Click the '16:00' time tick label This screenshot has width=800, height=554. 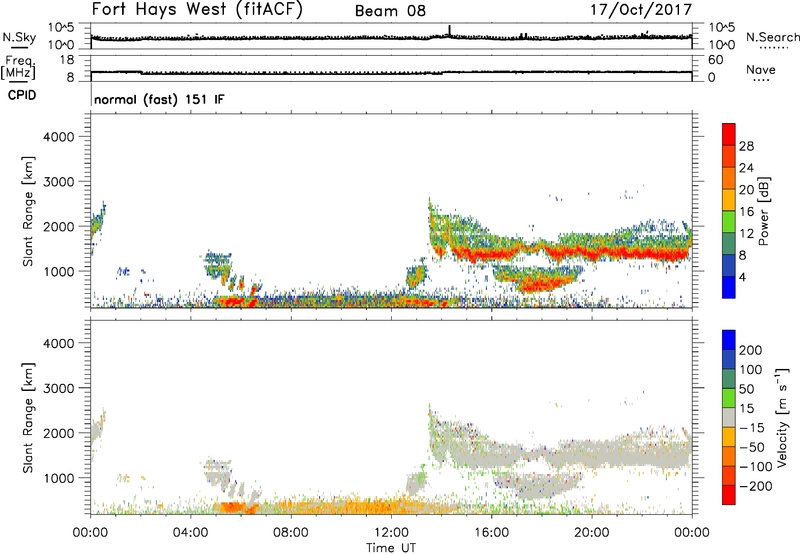(x=491, y=533)
